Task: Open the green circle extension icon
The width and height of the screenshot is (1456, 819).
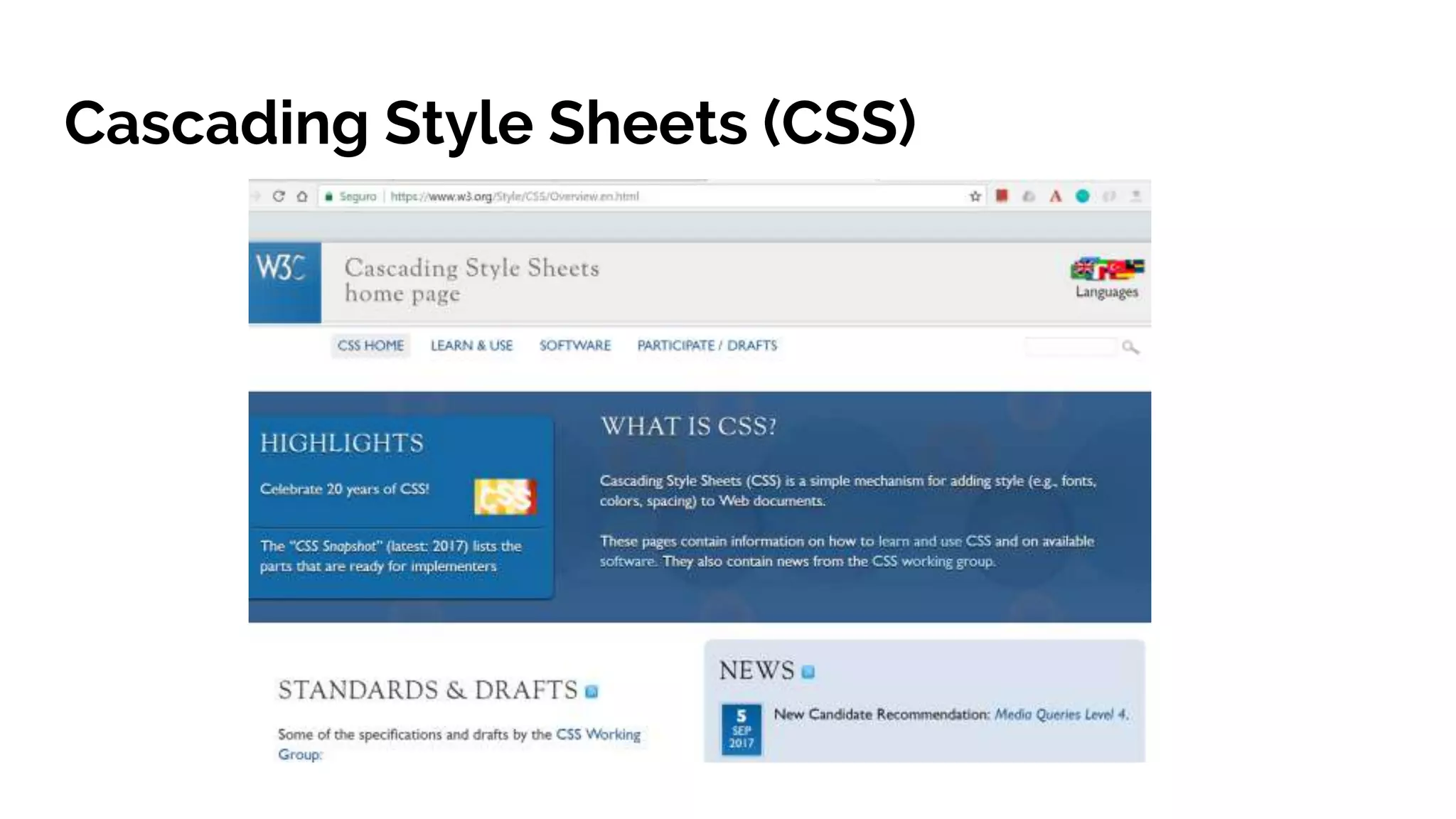Action: 1082,196
